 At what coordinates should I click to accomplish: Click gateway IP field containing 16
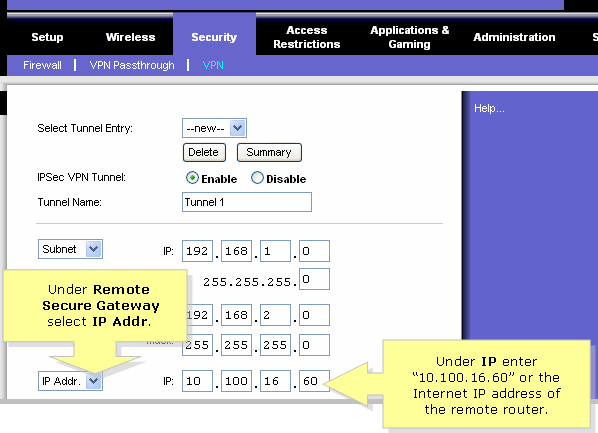point(275,381)
